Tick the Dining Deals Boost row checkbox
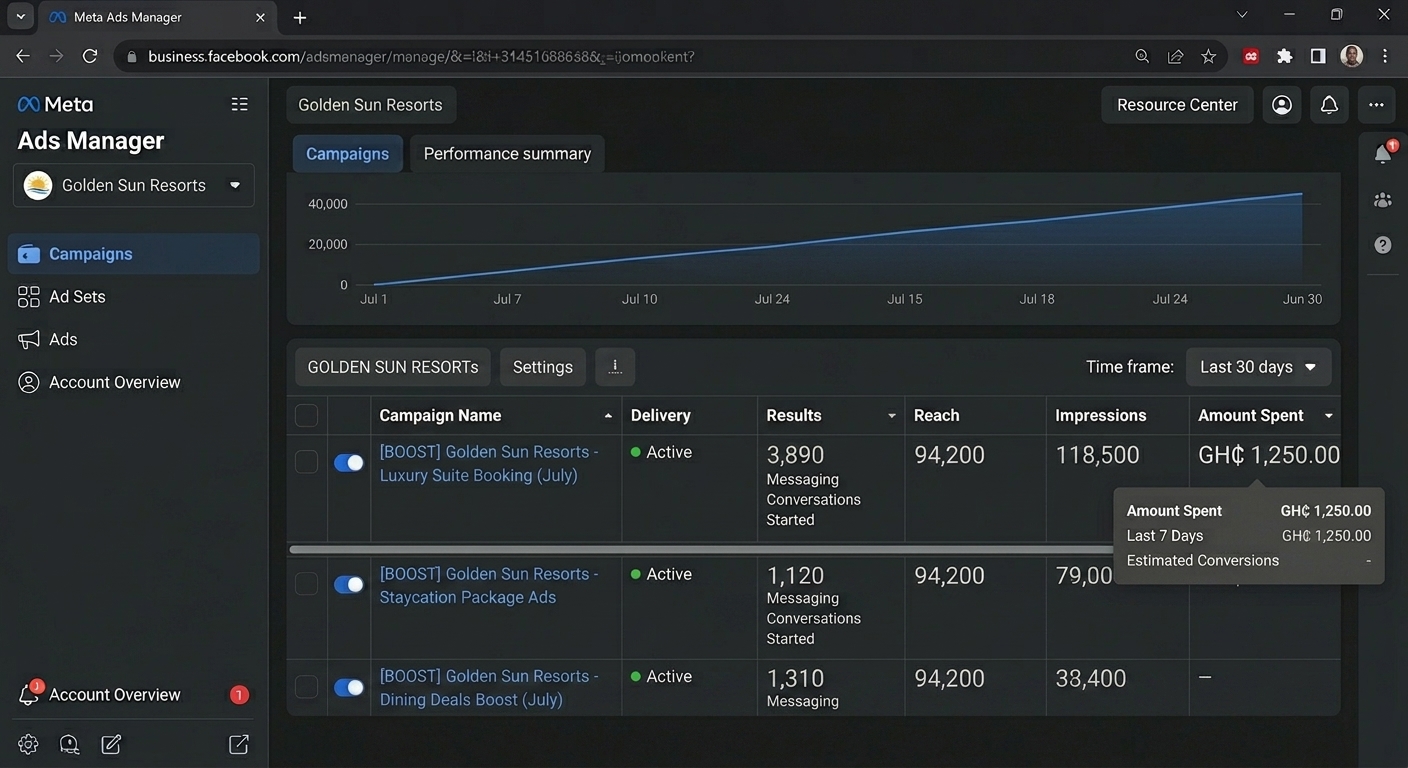 point(307,687)
